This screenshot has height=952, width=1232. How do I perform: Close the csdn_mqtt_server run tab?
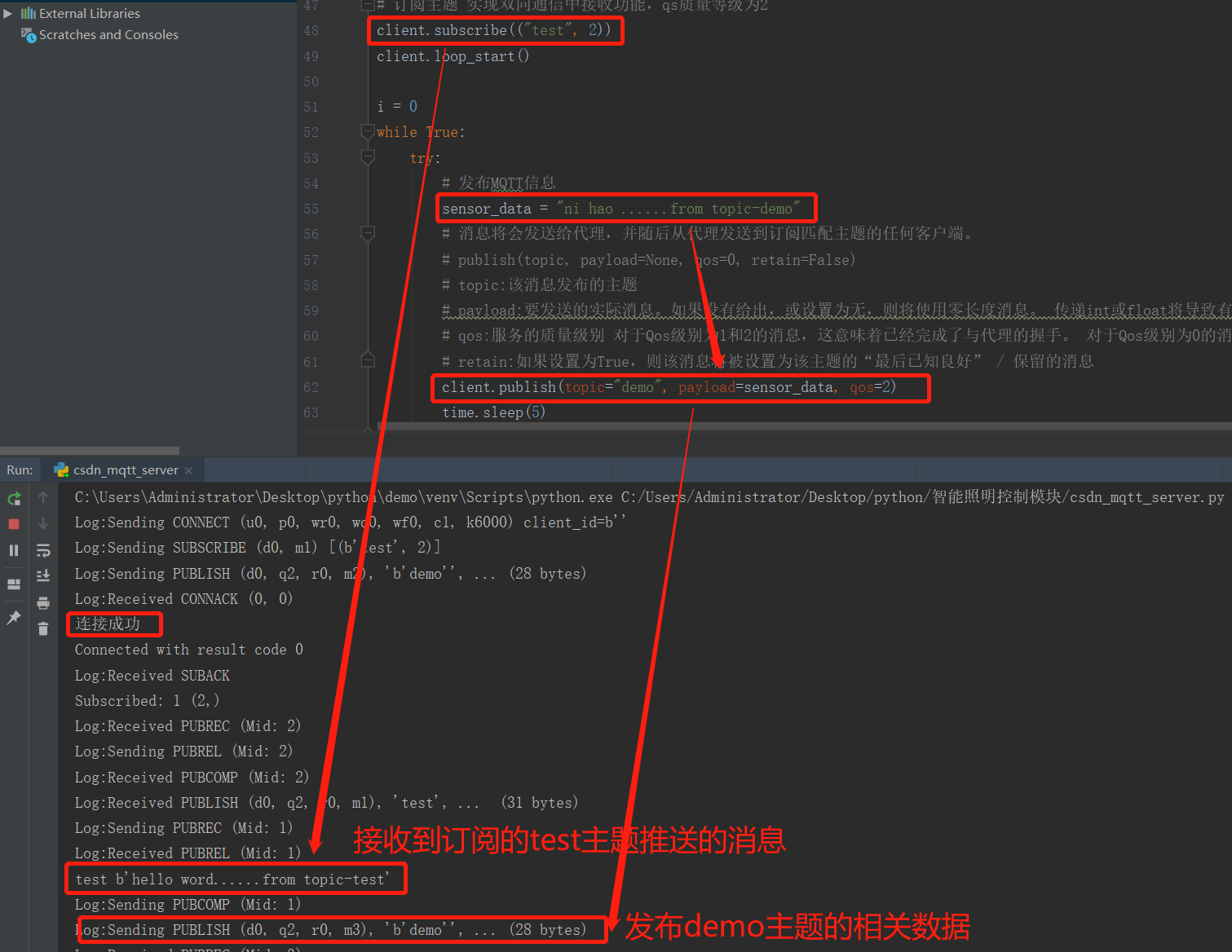[189, 470]
